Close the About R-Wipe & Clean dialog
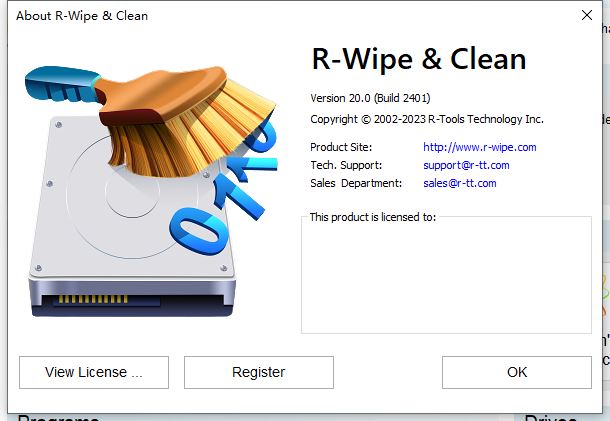This screenshot has height=421, width=610. [x=587, y=16]
